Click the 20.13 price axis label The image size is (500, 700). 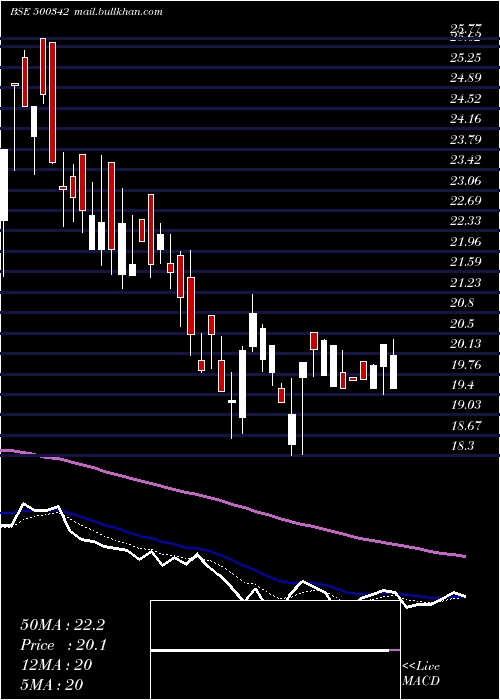466,344
